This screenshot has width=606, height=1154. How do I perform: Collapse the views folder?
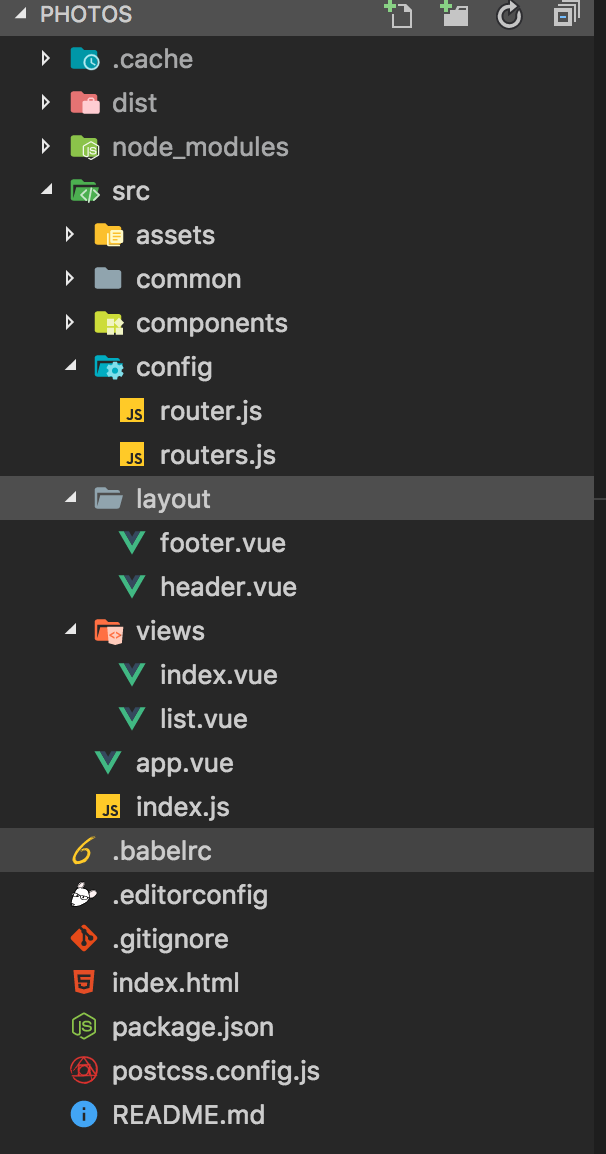click(x=69, y=630)
